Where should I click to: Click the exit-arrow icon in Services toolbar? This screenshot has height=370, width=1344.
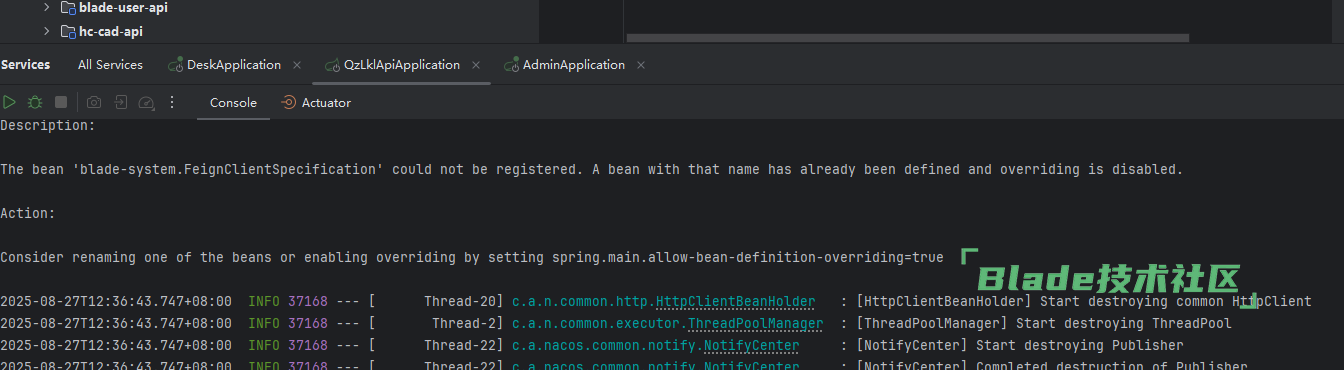[x=120, y=102]
